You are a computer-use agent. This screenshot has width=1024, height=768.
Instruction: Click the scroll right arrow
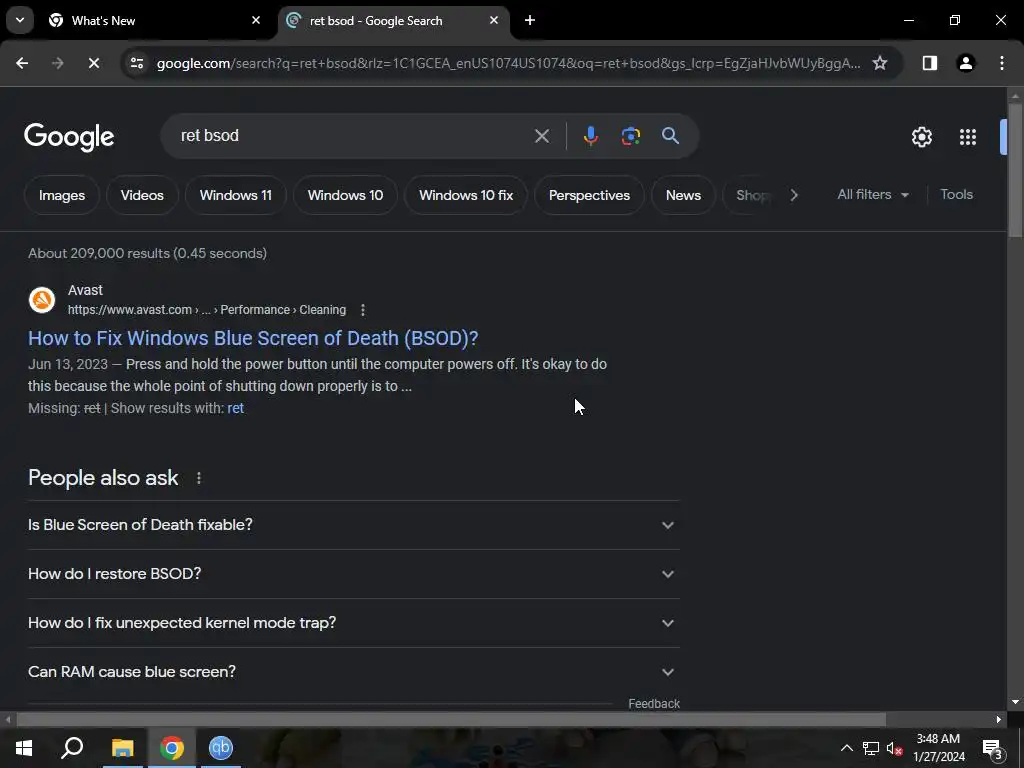point(999,720)
